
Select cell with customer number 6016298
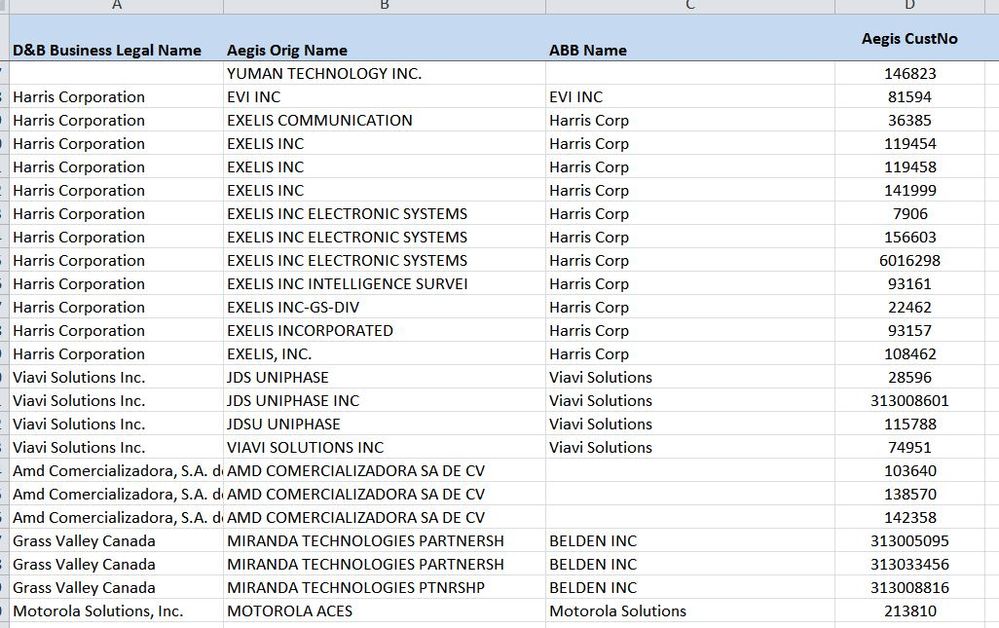tap(909, 260)
